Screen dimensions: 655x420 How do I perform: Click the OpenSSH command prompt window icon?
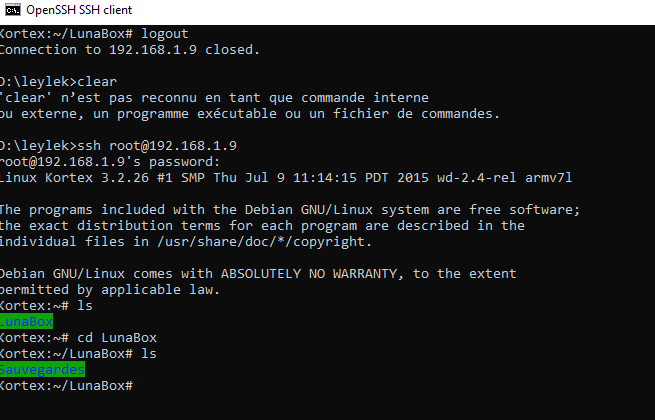point(13,10)
